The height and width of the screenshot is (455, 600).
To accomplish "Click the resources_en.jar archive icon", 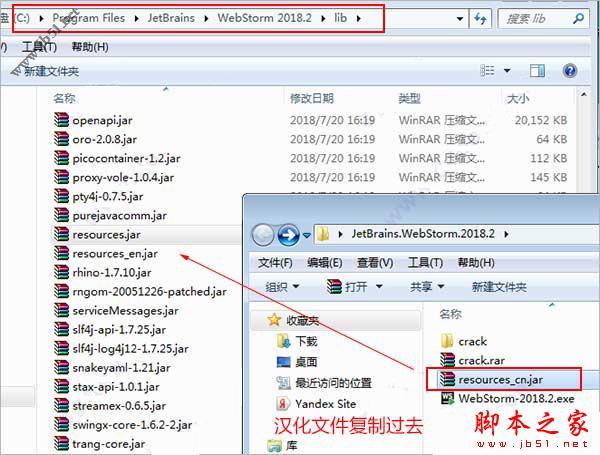I will click(x=61, y=253).
